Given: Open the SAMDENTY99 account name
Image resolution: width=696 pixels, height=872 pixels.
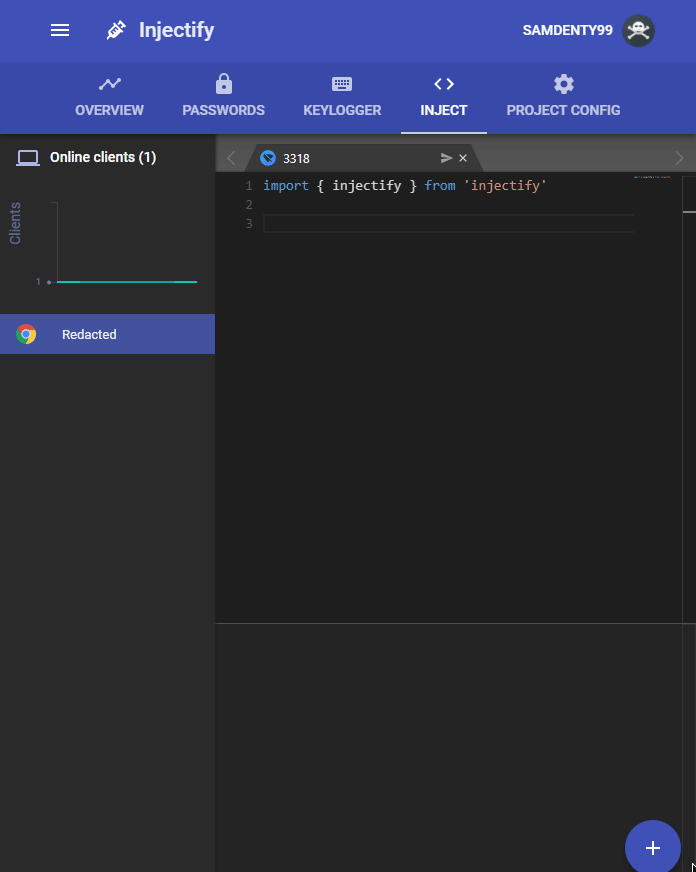Looking at the screenshot, I should coord(567,30).
